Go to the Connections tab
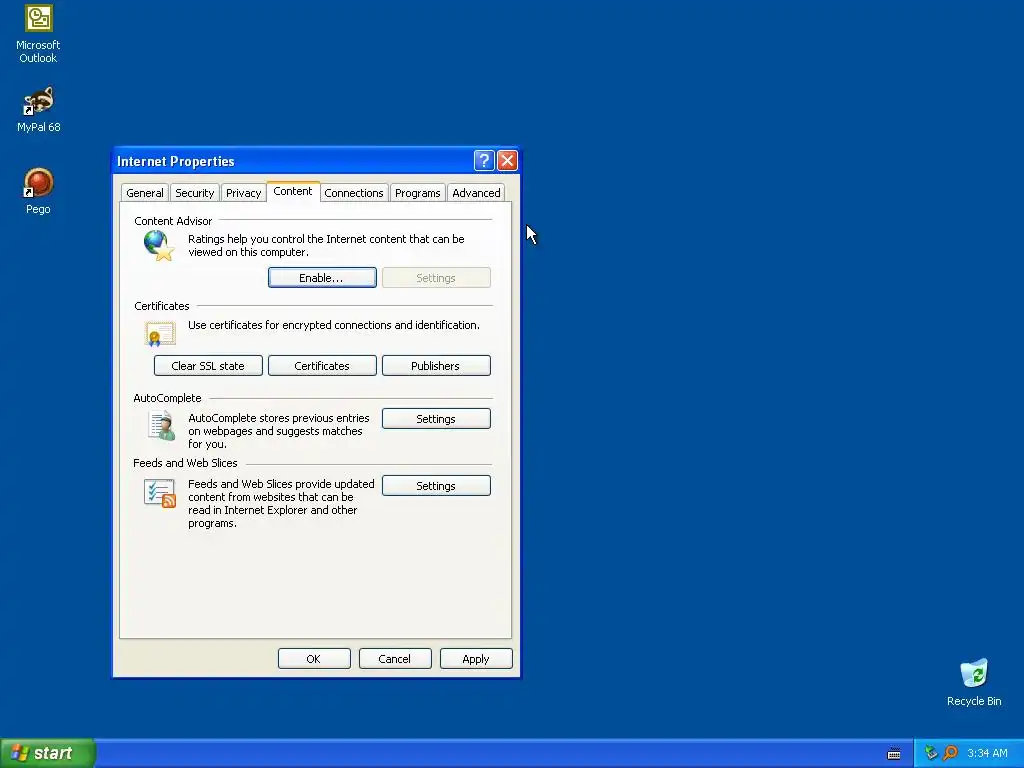The image size is (1024, 768). tap(354, 193)
